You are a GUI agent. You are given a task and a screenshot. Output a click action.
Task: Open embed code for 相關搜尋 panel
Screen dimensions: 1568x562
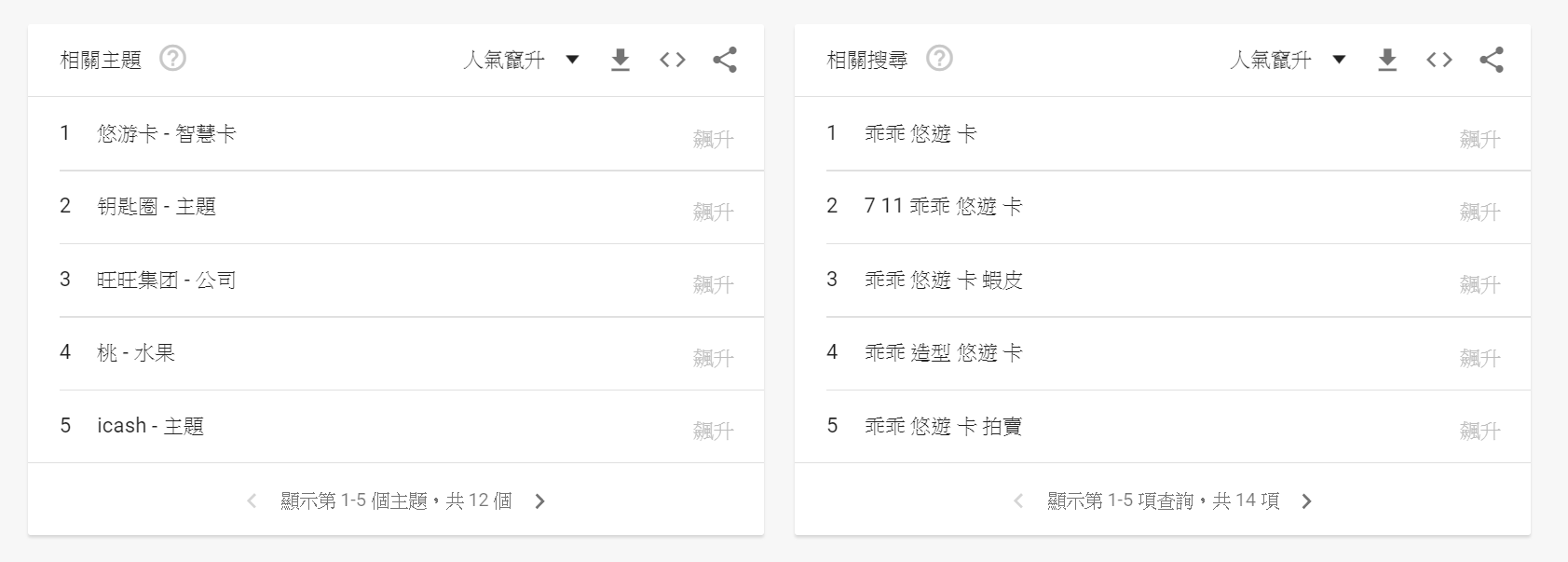click(x=1439, y=61)
